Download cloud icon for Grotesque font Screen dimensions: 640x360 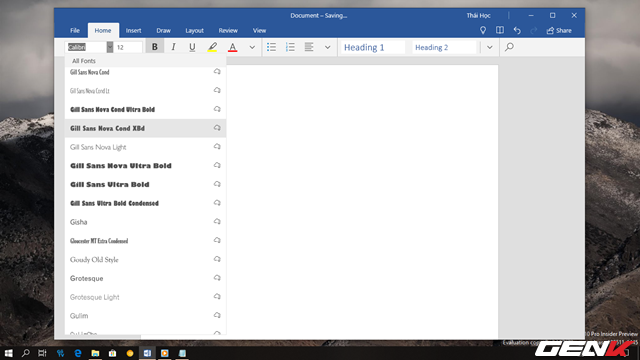(217, 278)
